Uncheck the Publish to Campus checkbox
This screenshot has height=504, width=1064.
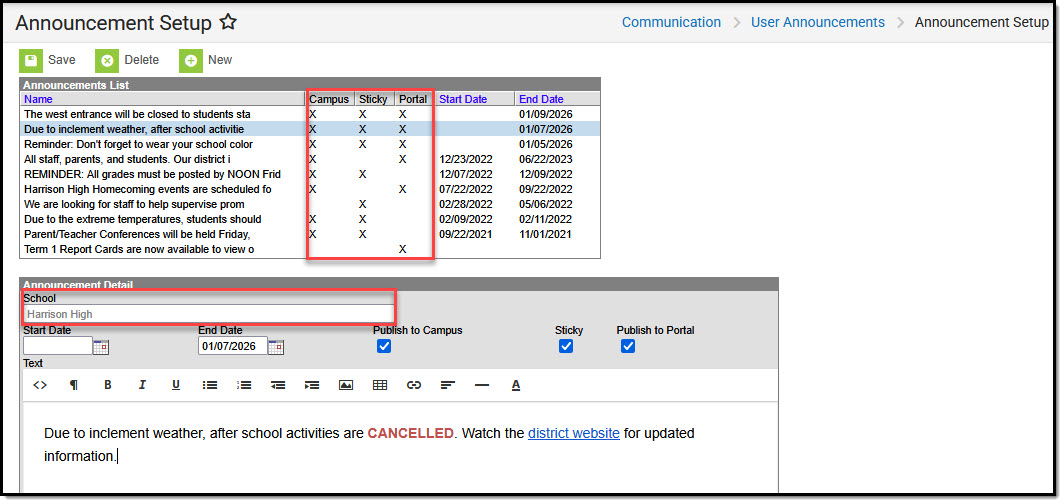(384, 347)
